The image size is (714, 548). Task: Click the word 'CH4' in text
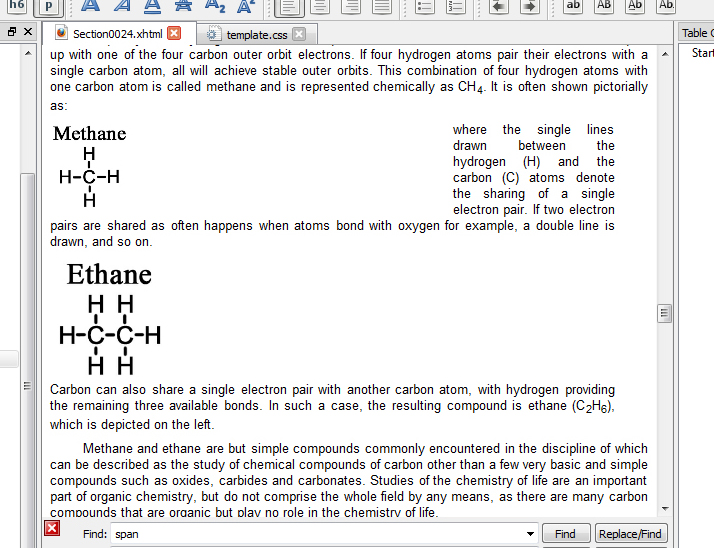coord(470,87)
